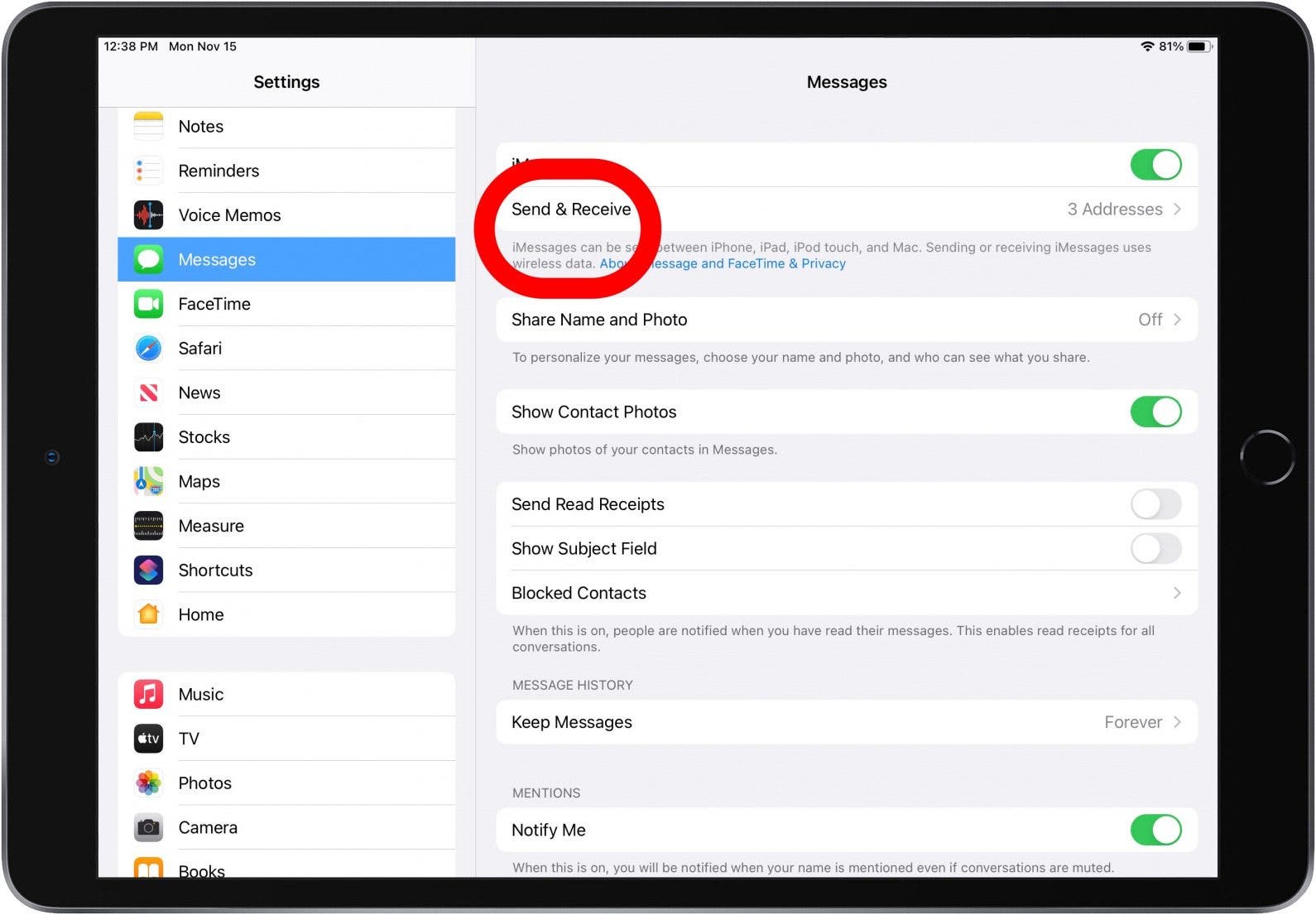The width and height of the screenshot is (1316, 915).
Task: Open Send & Receive settings
Action: pos(847,209)
